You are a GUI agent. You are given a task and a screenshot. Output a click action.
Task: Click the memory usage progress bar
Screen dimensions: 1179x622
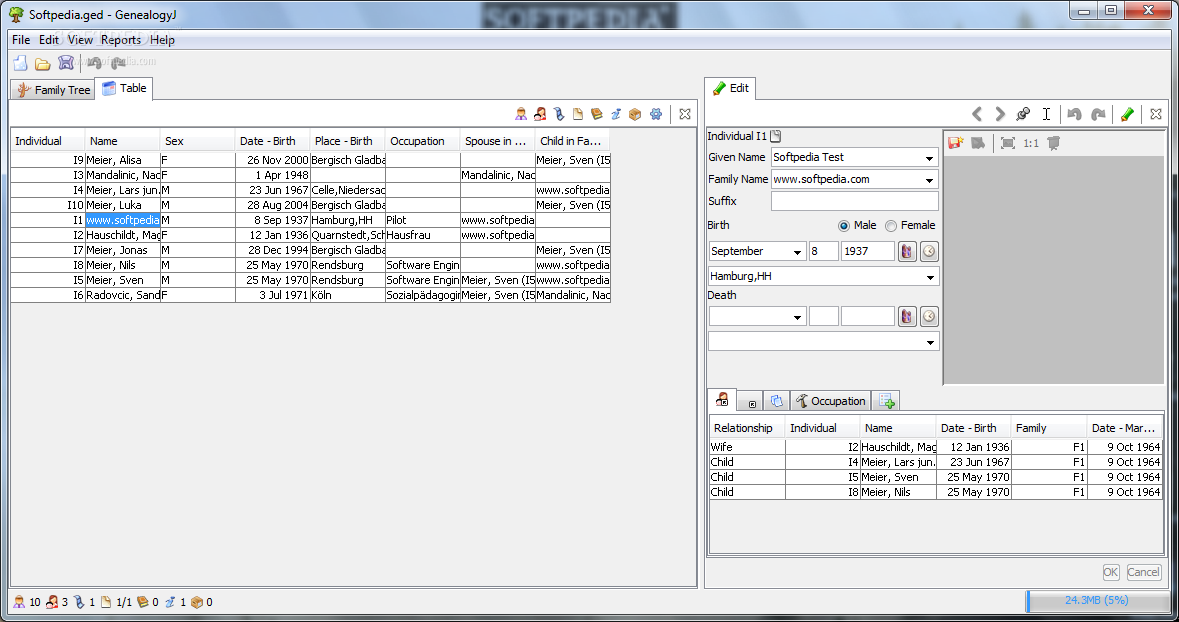pos(1096,600)
